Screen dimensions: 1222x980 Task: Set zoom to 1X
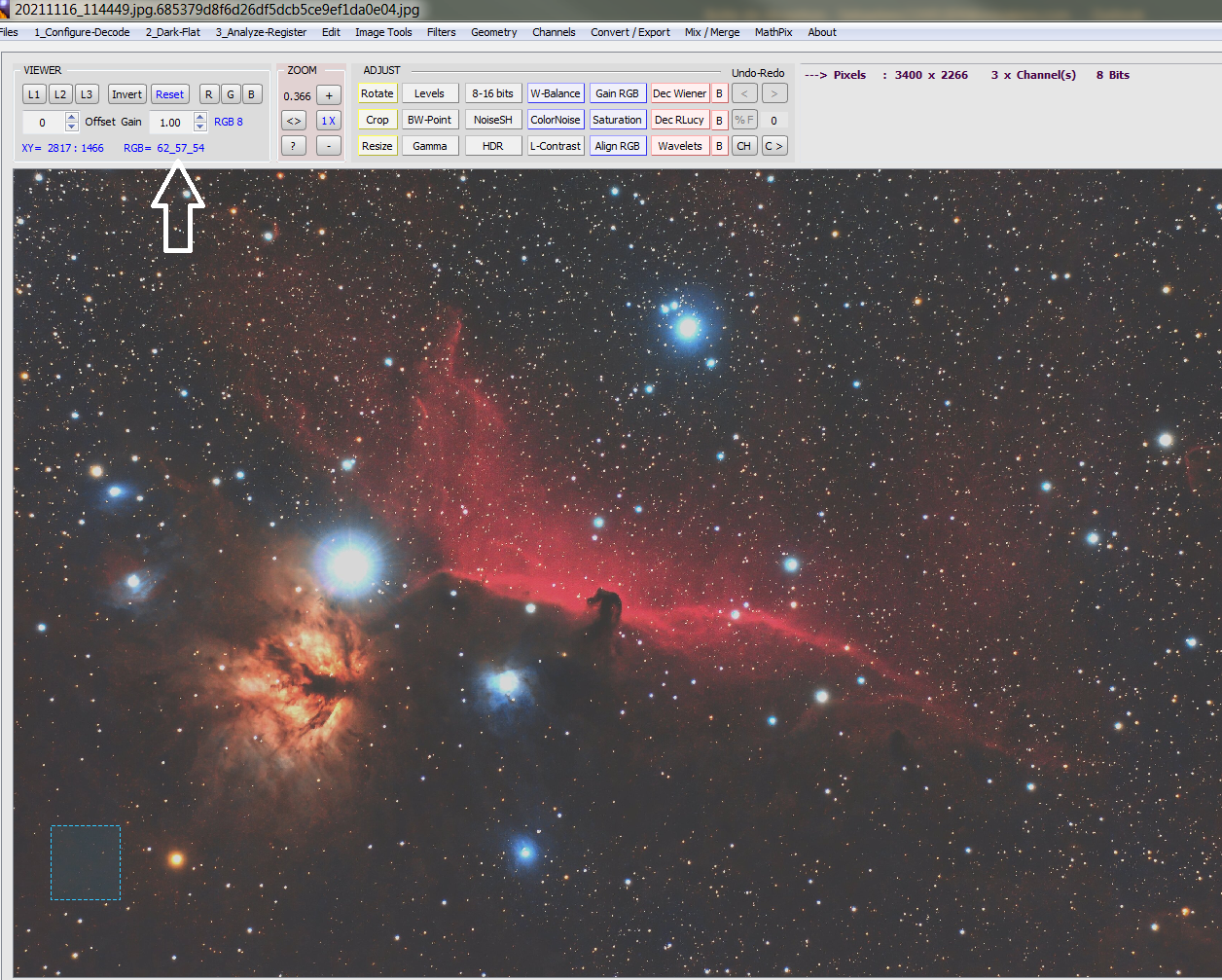click(329, 121)
